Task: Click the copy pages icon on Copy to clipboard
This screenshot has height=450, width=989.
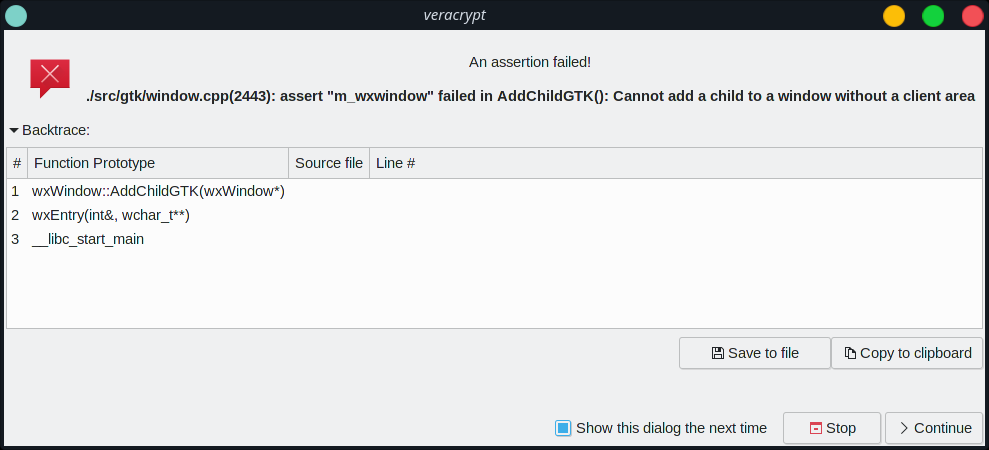Action: point(850,353)
